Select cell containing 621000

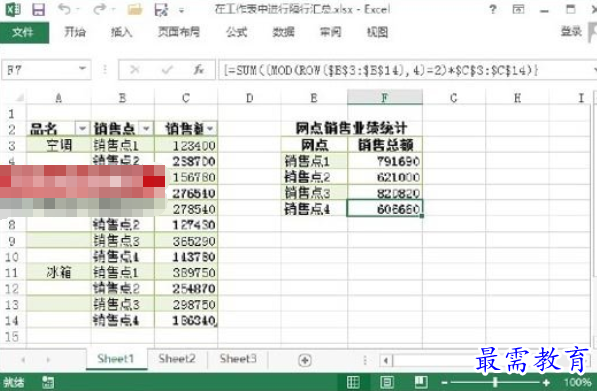385,177
